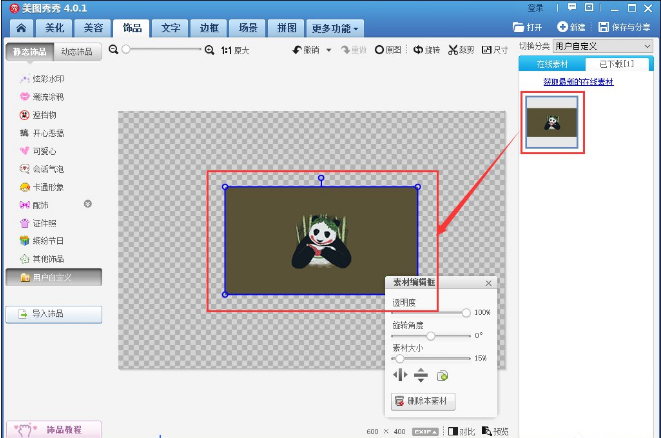This screenshot has width=661, height=438.
Task: Follow the latest online materials link
Action: [x=578, y=82]
